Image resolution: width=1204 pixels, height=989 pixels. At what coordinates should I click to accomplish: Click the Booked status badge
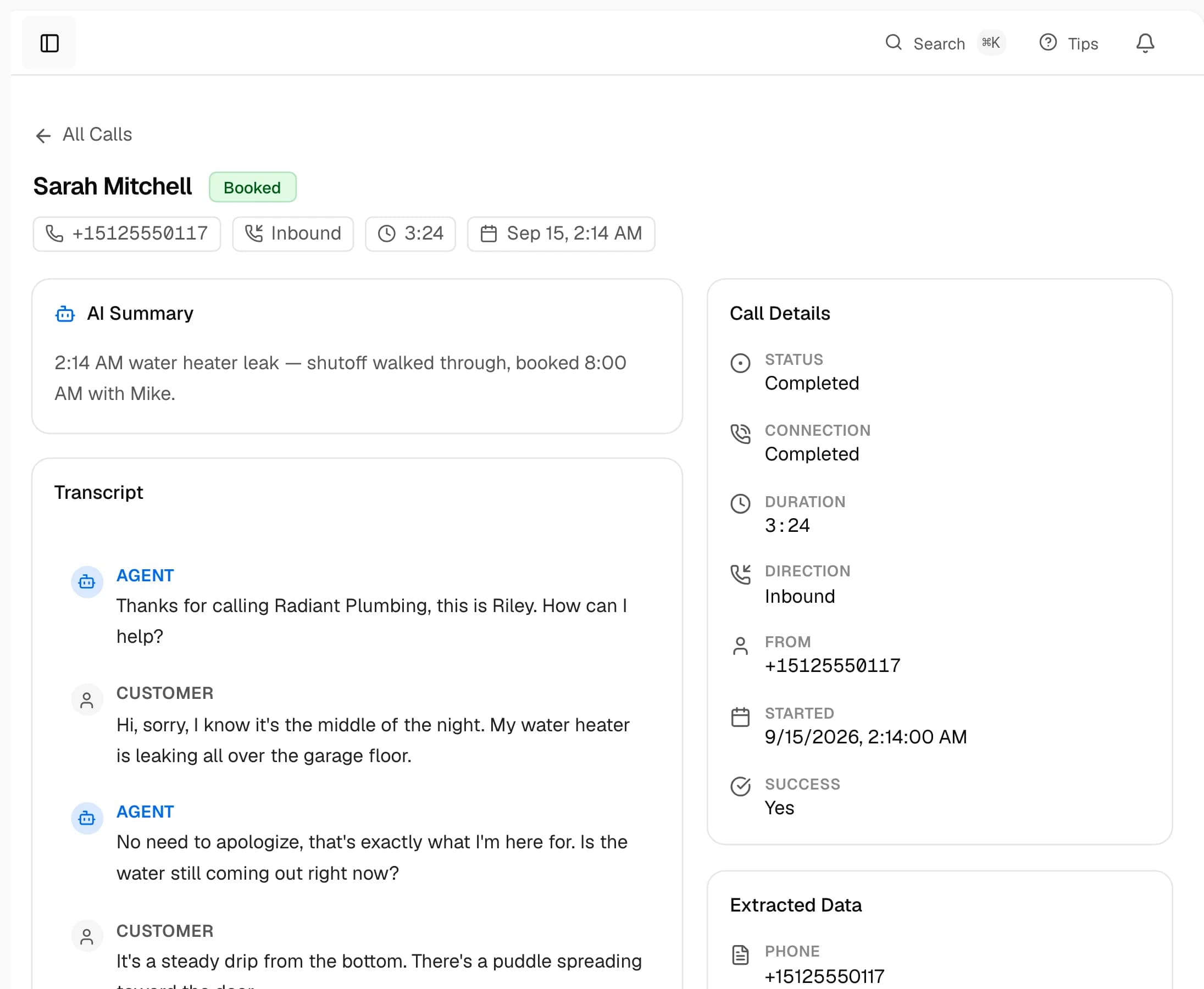click(252, 187)
